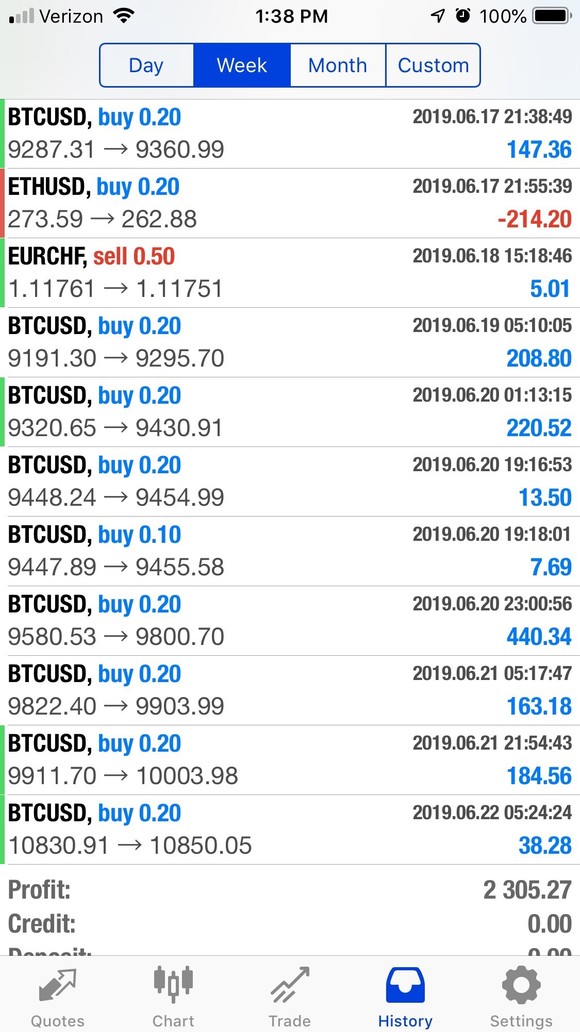
Task: Choose the Custom period filter
Action: point(433,65)
